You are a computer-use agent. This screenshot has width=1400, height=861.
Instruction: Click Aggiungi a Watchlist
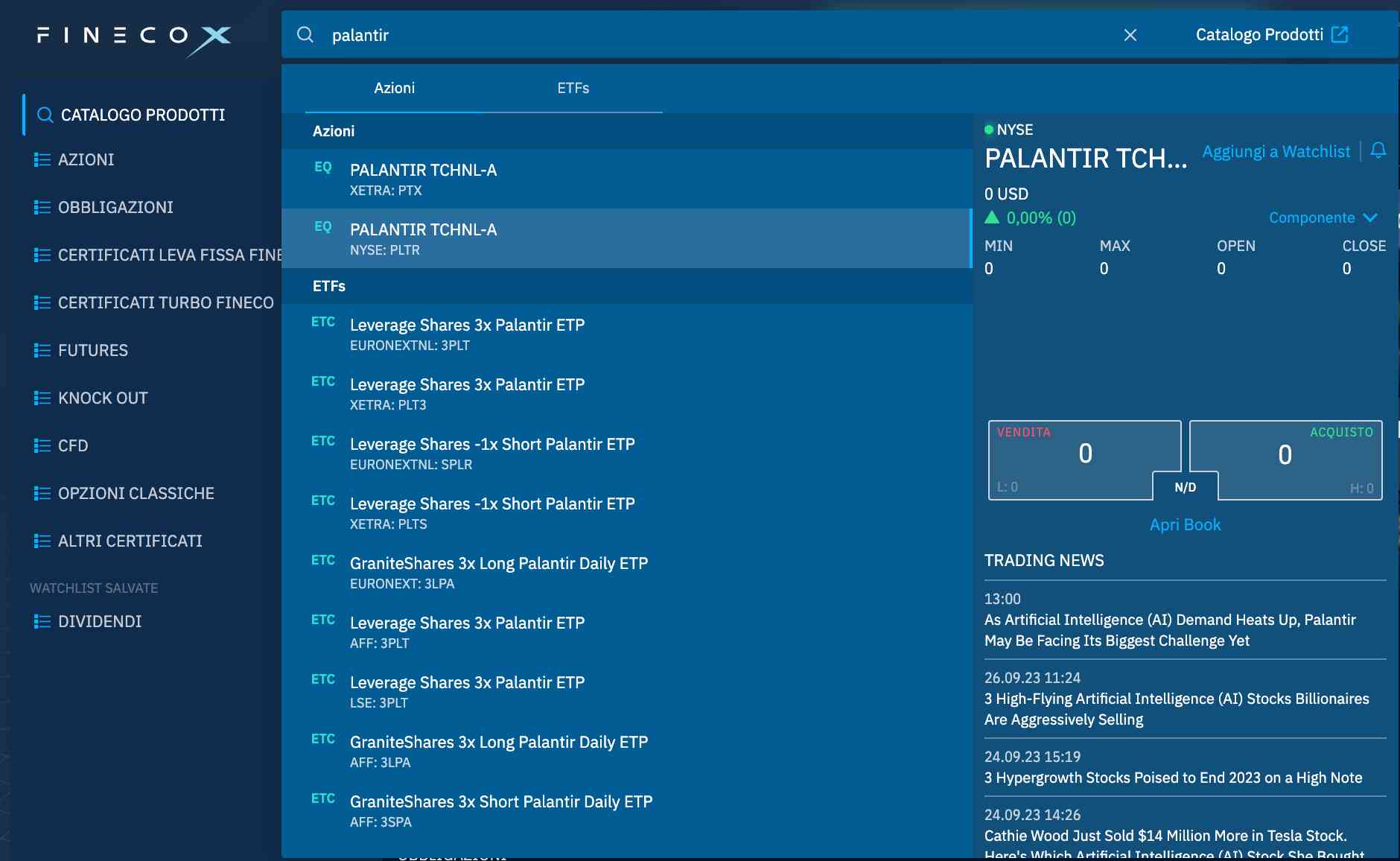click(x=1276, y=151)
